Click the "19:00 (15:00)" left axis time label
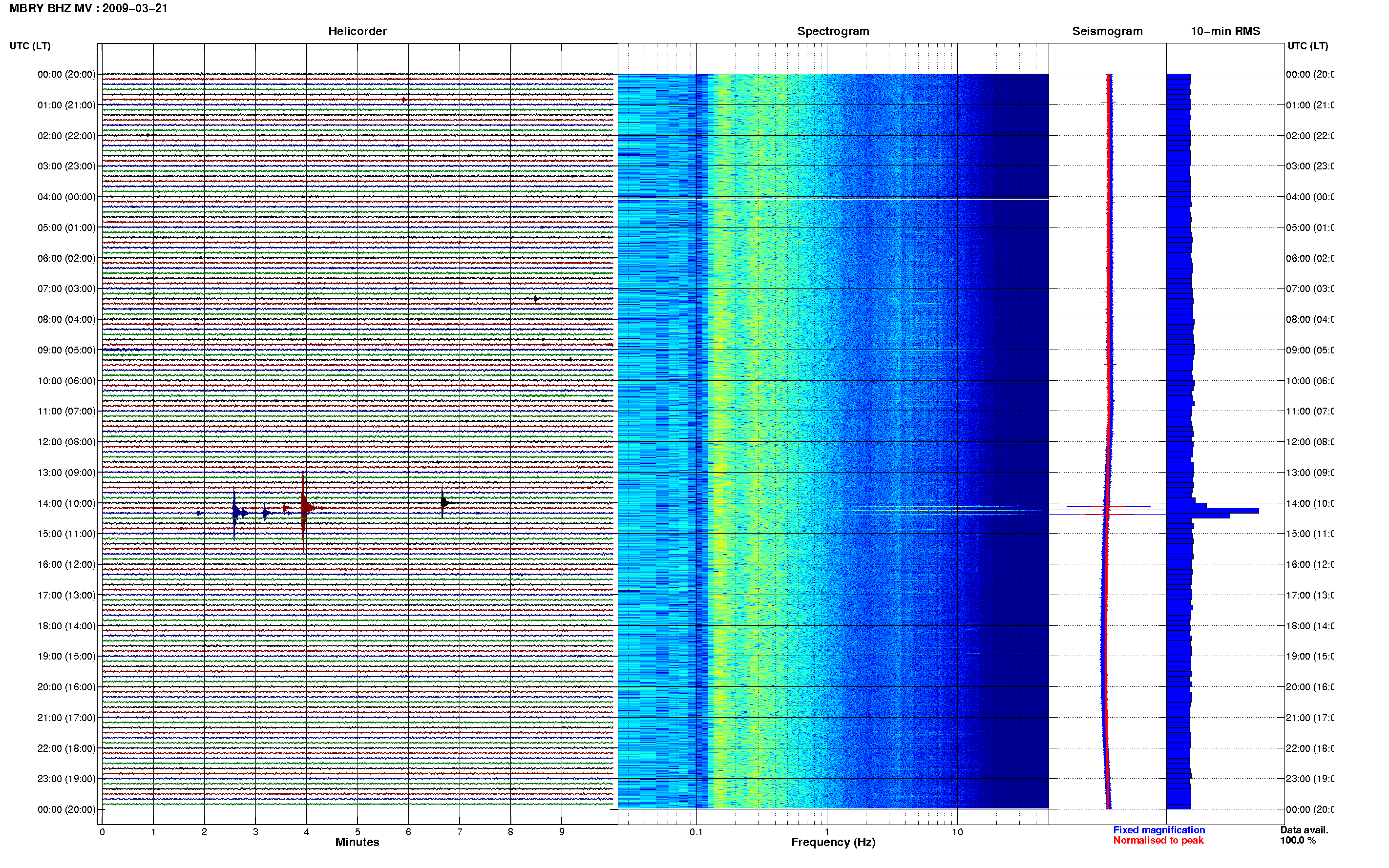 66,656
